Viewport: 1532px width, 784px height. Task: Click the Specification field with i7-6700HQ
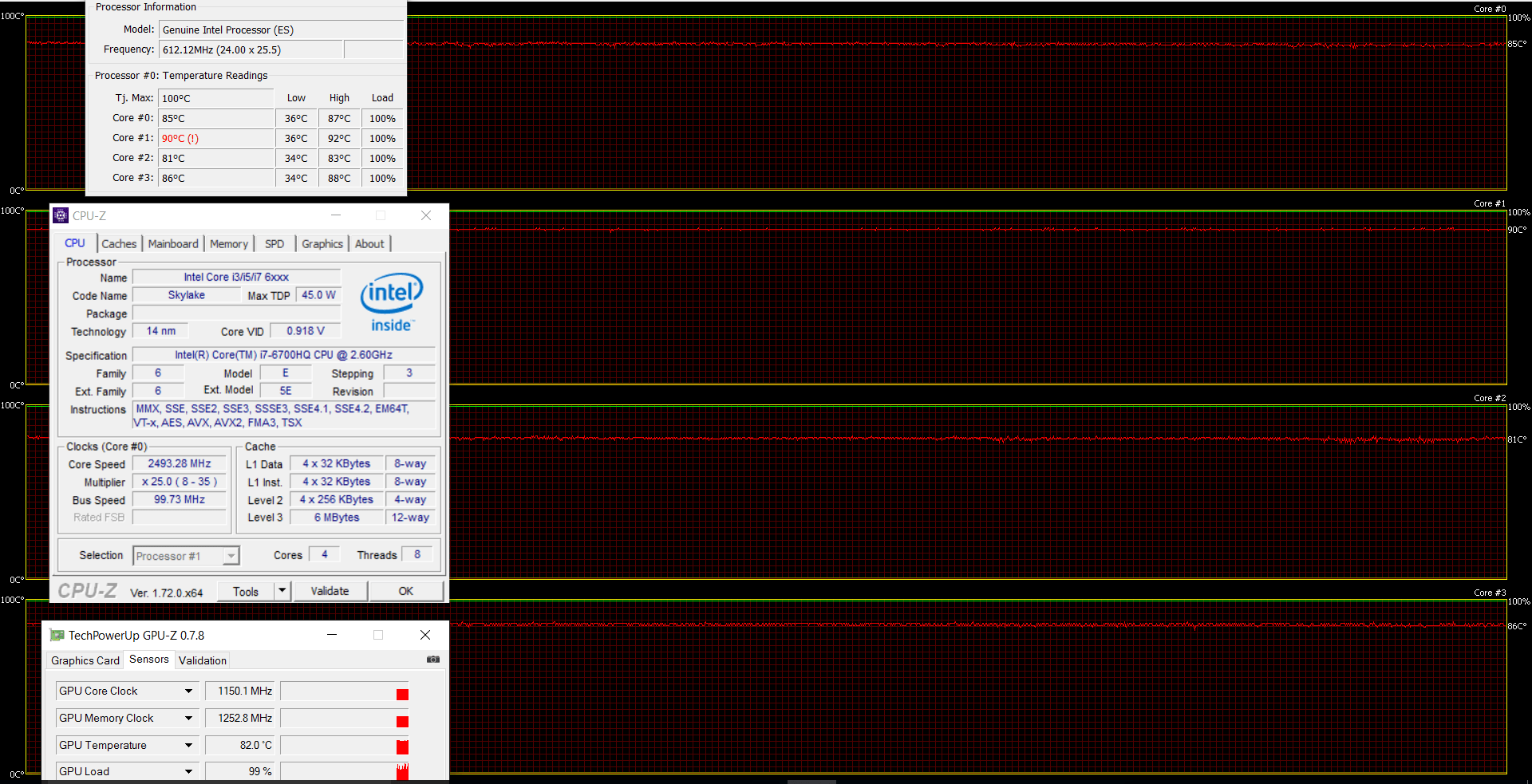click(x=283, y=355)
